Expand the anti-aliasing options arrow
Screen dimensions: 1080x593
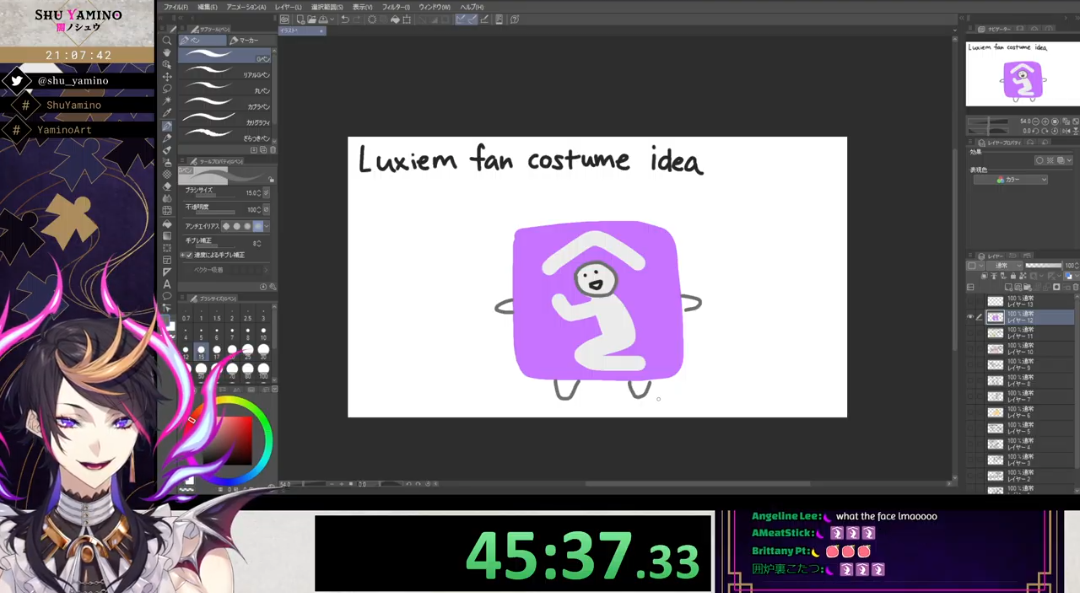point(267,227)
